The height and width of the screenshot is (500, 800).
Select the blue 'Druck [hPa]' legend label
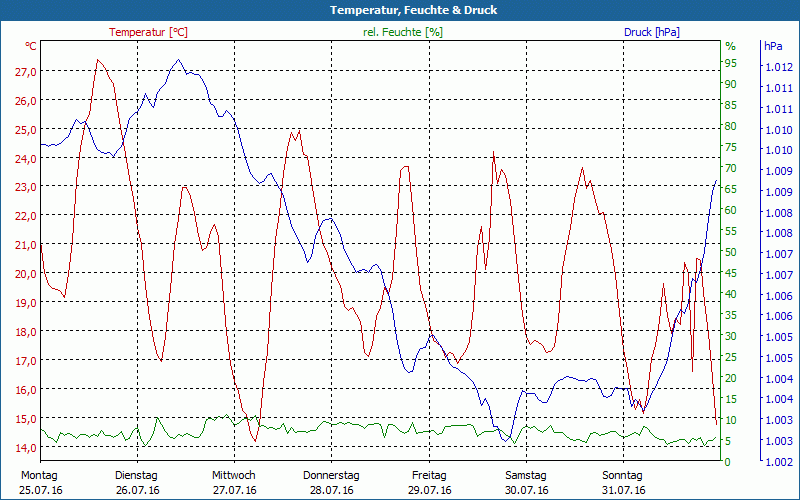tap(652, 32)
